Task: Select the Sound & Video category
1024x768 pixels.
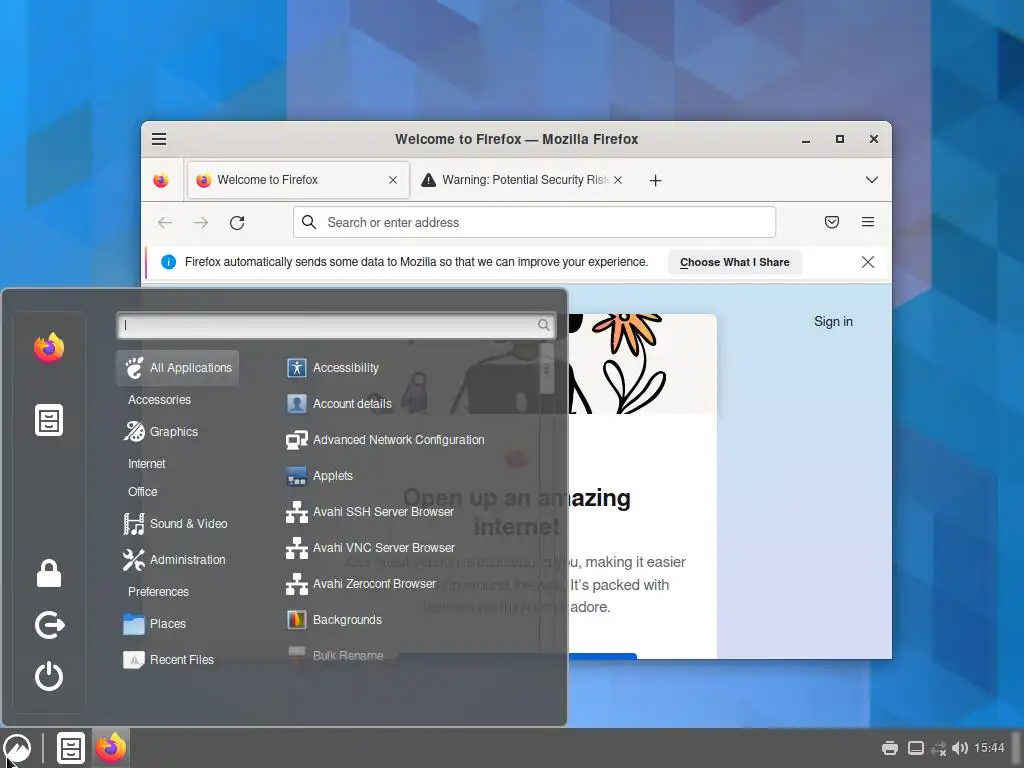Action: coord(176,524)
